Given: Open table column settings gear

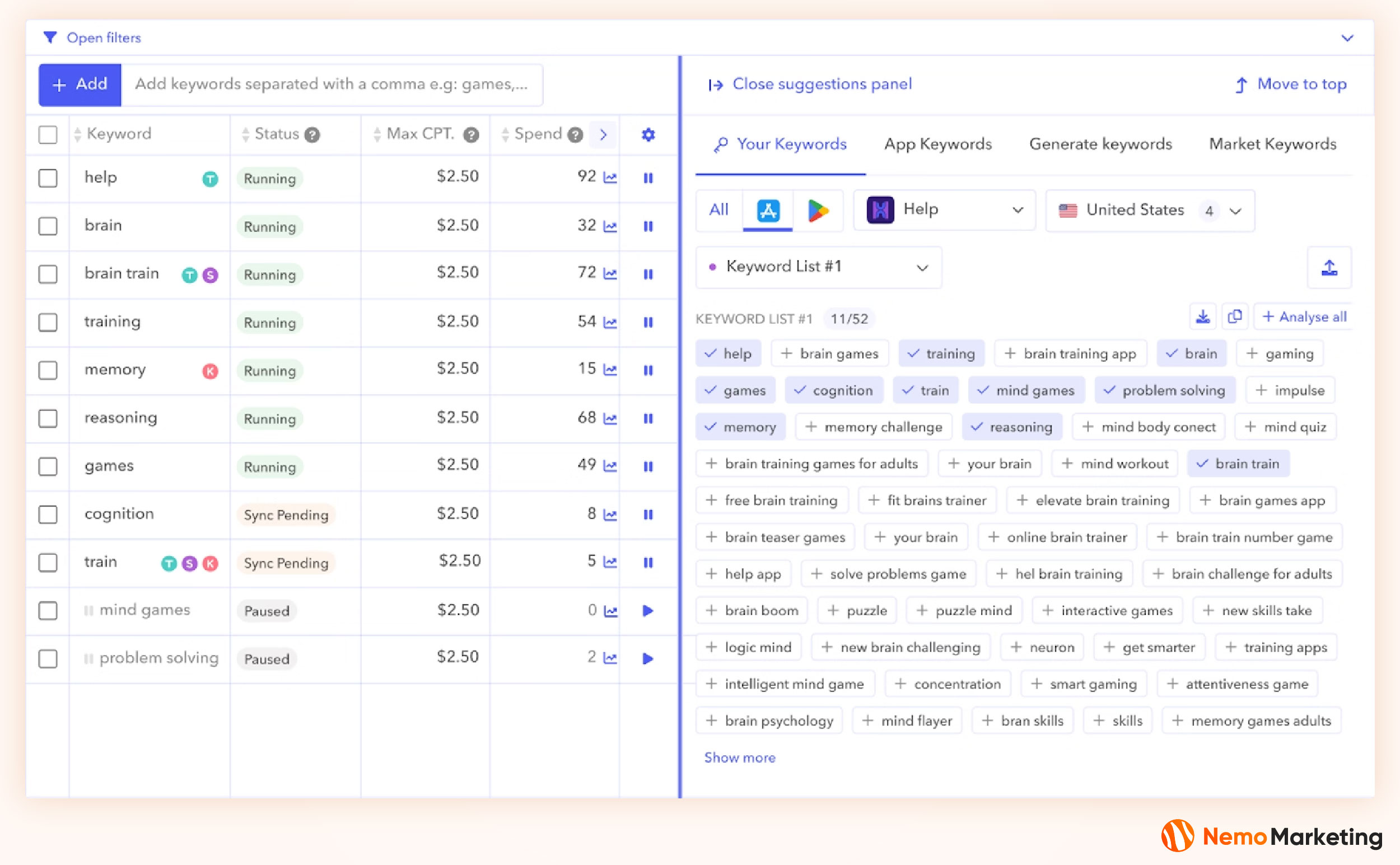Looking at the screenshot, I should click(x=648, y=135).
